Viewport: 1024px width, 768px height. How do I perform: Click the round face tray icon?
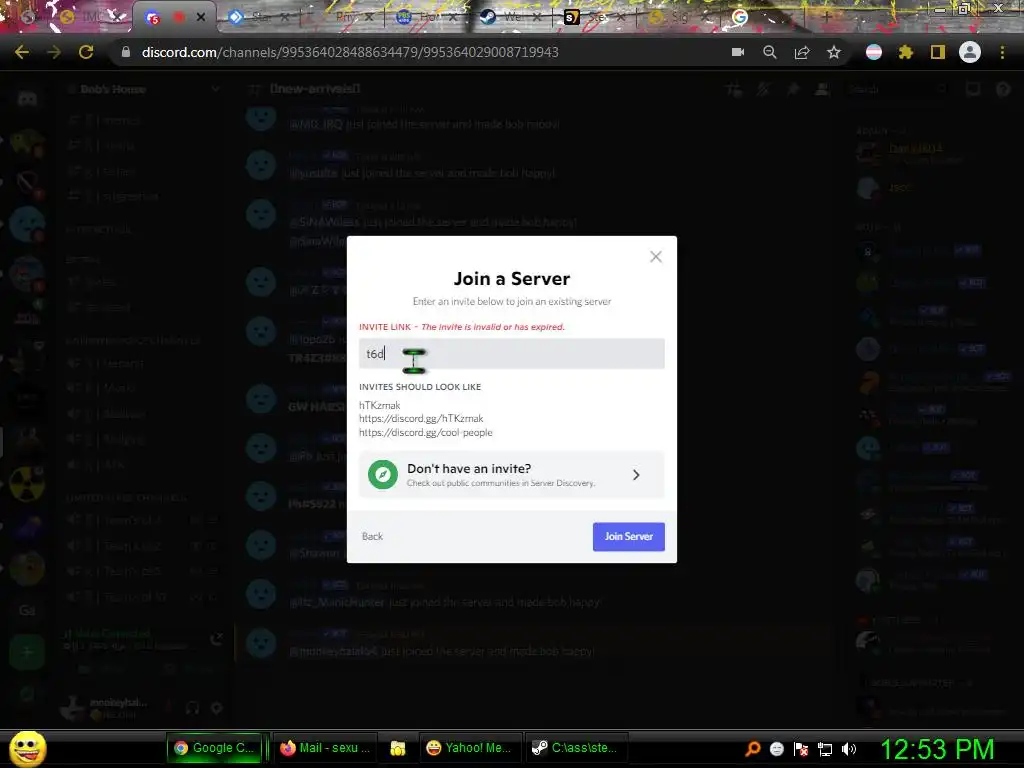click(776, 749)
